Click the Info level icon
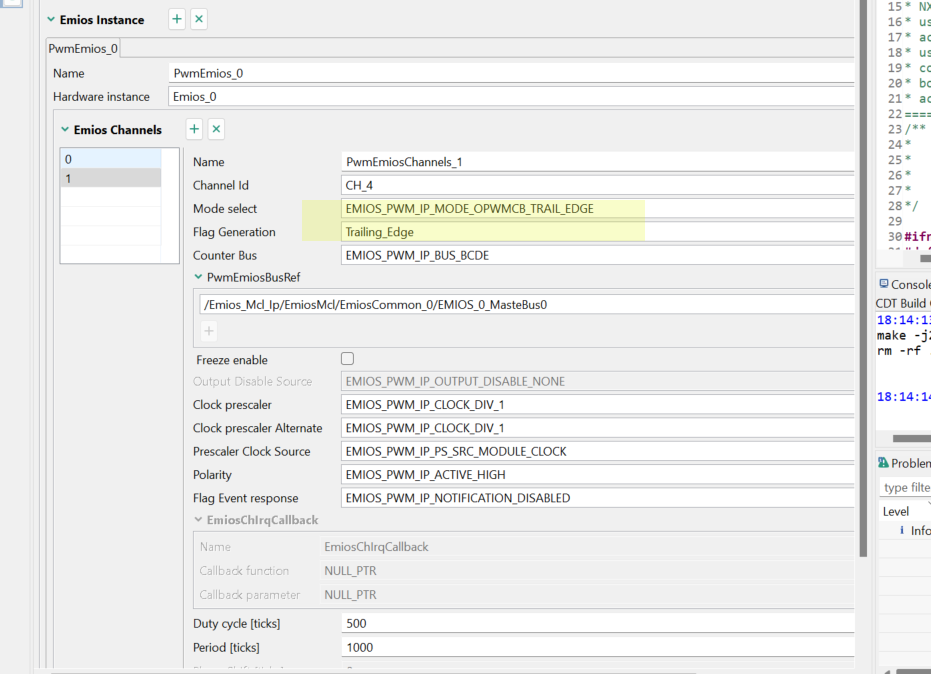Viewport: 931px width, 674px height. tap(901, 531)
